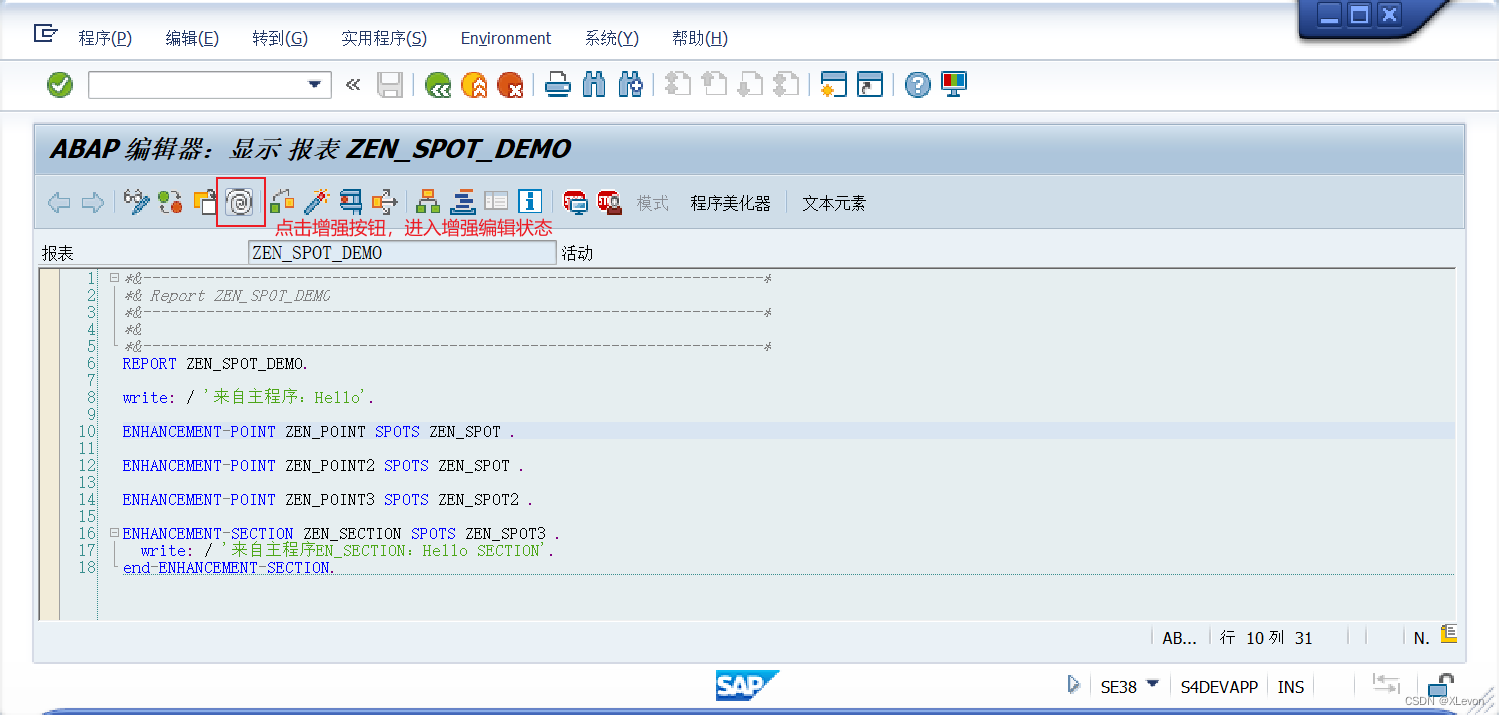The width and height of the screenshot is (1499, 715).
Task: Click the Customize Local Layout monitor icon
Action: (x=953, y=84)
